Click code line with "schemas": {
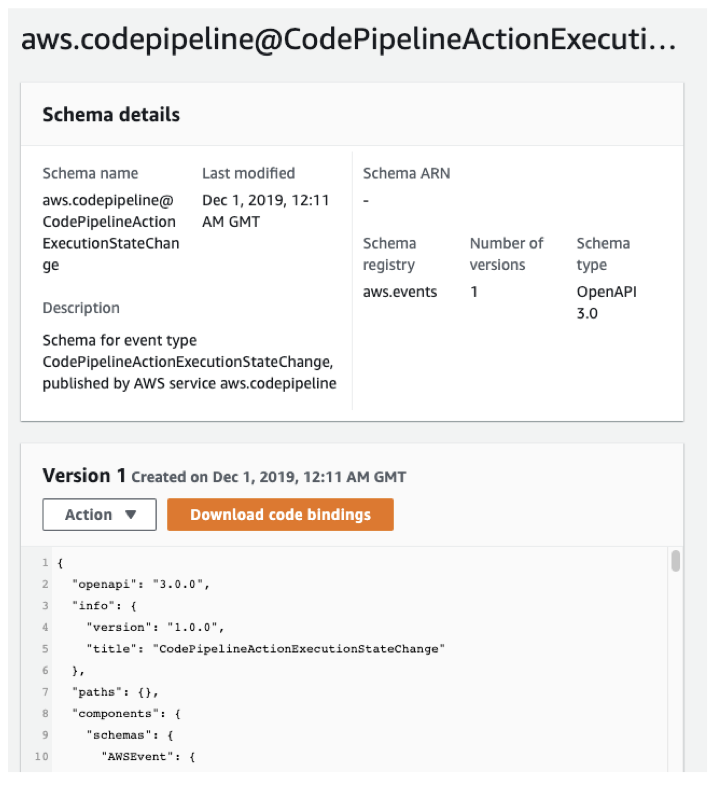The image size is (719, 788). click(x=130, y=735)
